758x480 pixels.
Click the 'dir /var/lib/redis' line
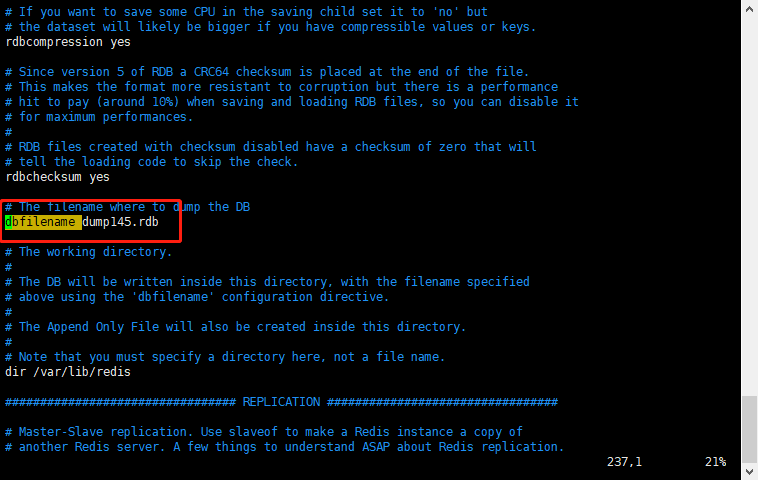coord(68,372)
